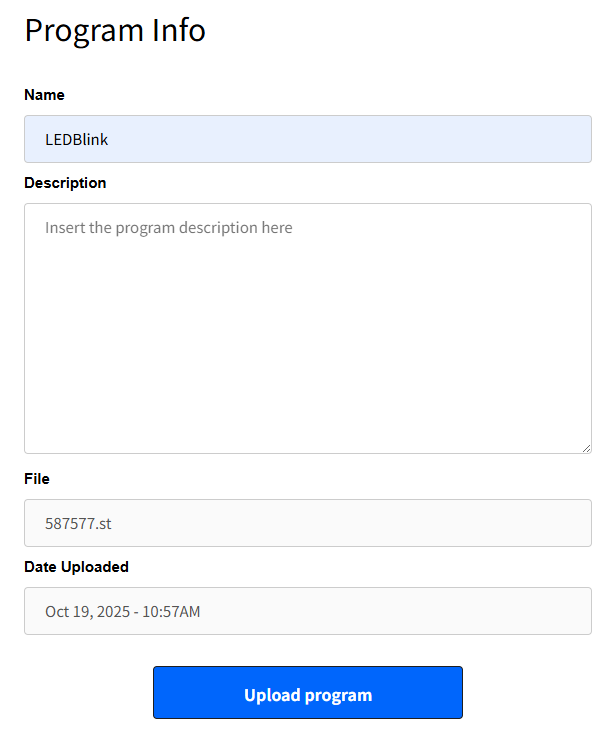
Task: Focus the Name field containing LEDBlink
Action: (307, 139)
